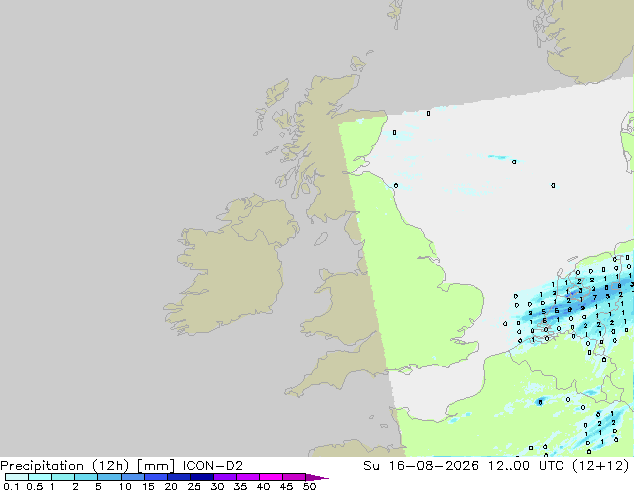
Task: Click the Precipitation (12h) title text
Action: pyautogui.click(x=65, y=466)
